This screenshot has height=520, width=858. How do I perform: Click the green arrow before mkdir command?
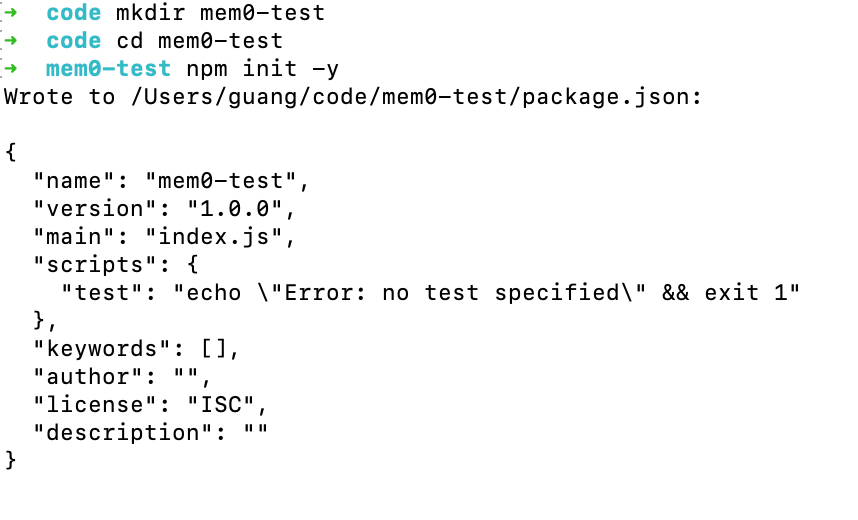point(10,13)
